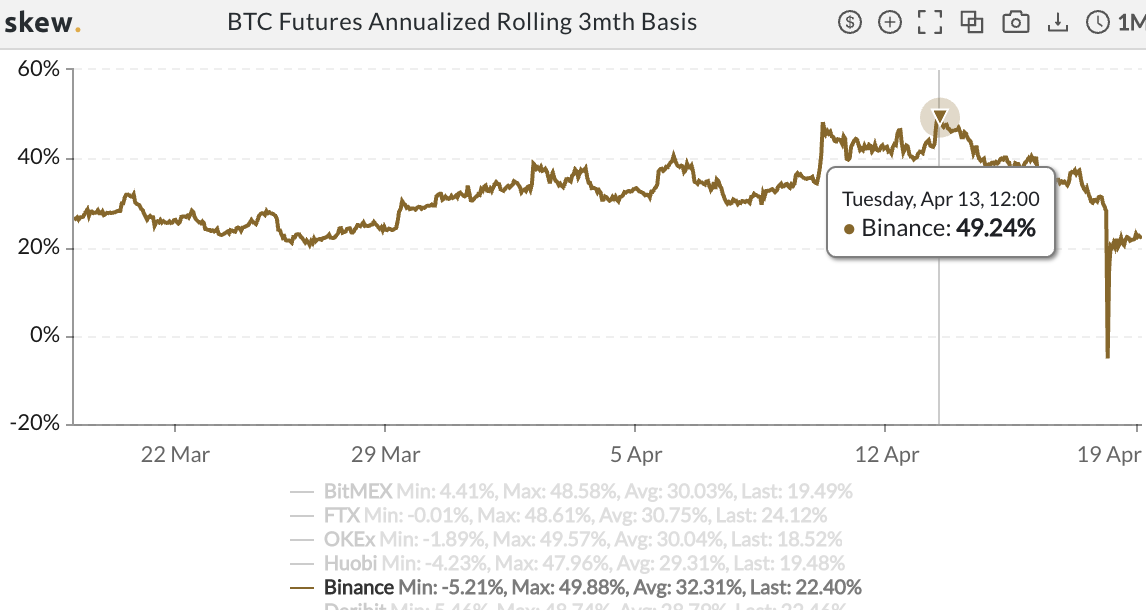Toggle Huobi series in legend
Image resolution: width=1146 pixels, height=610 pixels.
[567, 563]
